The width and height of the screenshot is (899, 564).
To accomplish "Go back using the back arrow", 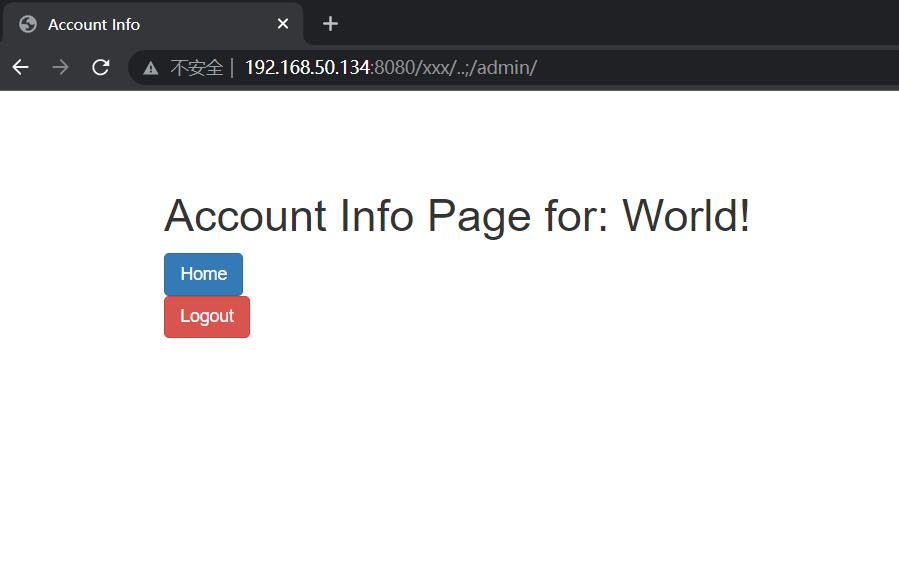I will (x=21, y=68).
